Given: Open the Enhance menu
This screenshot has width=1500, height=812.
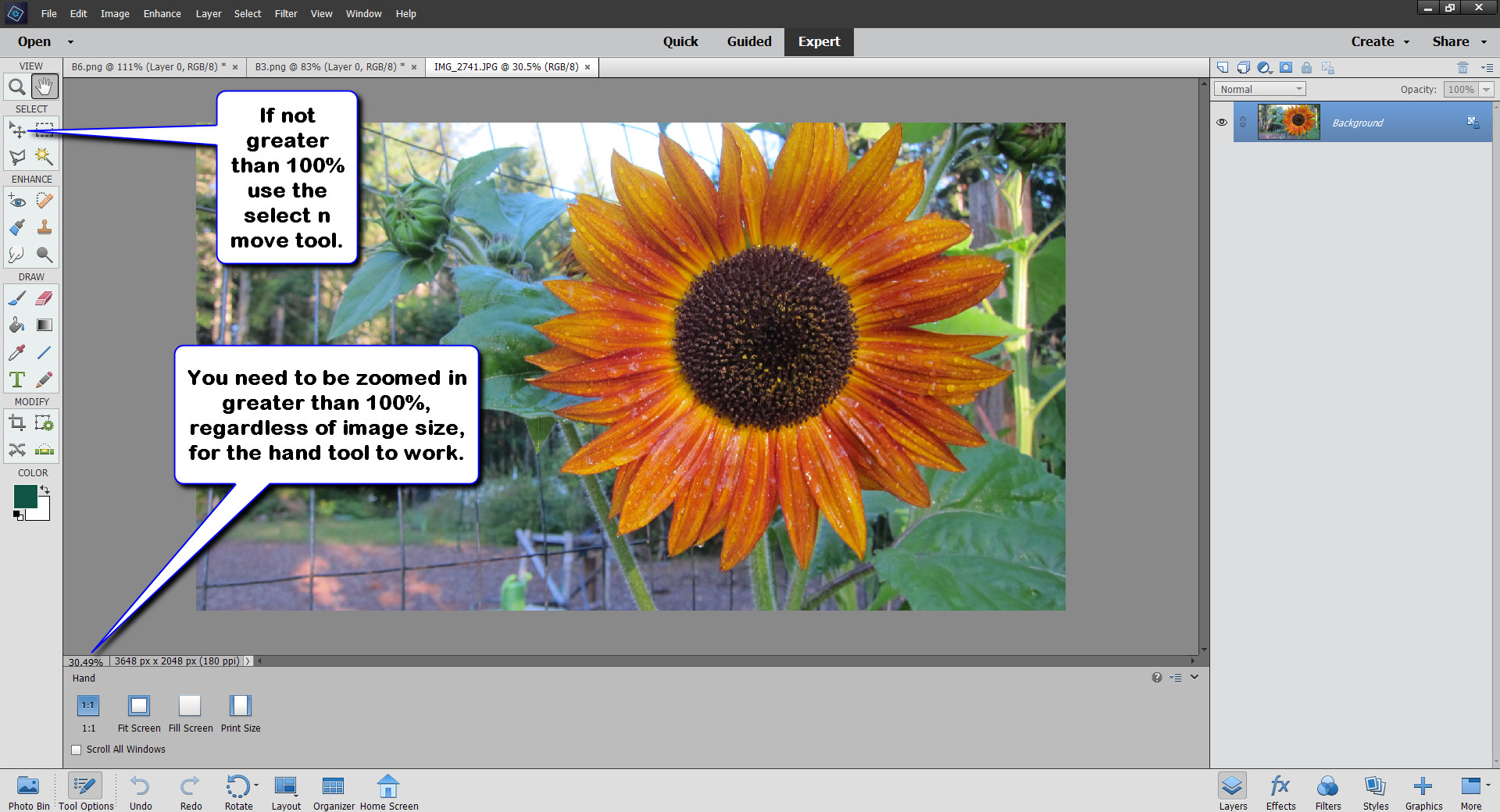Looking at the screenshot, I should click(162, 13).
